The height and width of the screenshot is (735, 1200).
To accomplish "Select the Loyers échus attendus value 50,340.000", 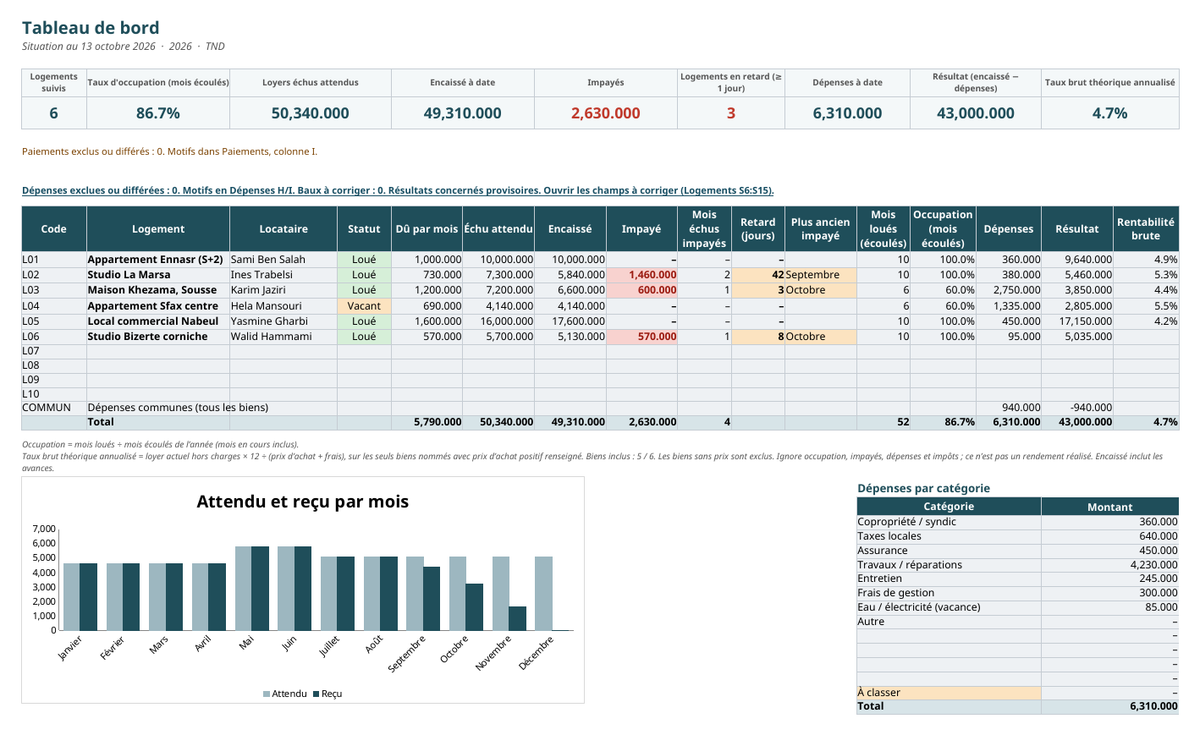I will click(310, 113).
